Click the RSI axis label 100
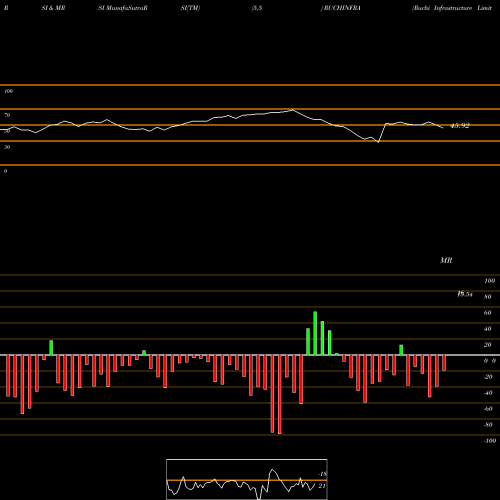The height and width of the screenshot is (500, 500). pos(8,91)
